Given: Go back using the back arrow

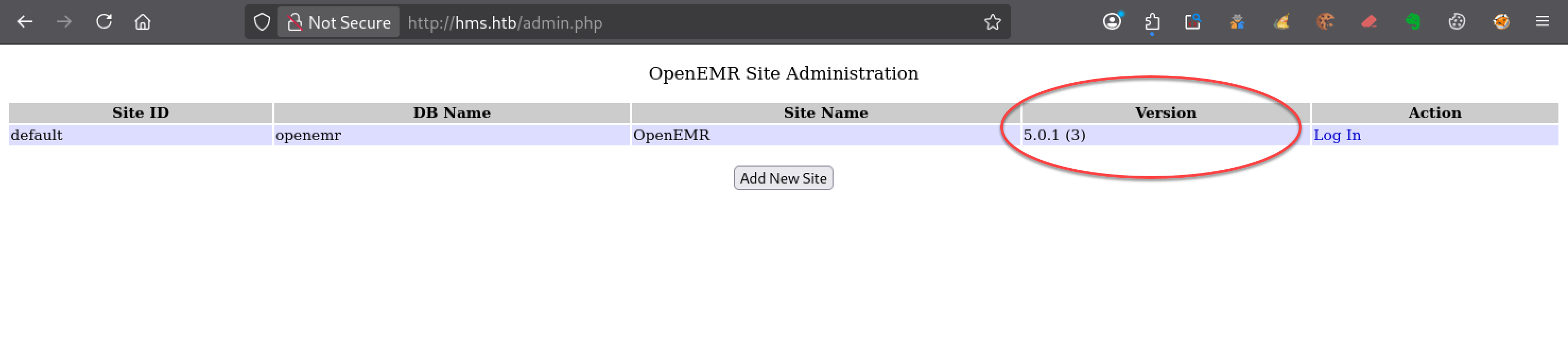Looking at the screenshot, I should [25, 22].
